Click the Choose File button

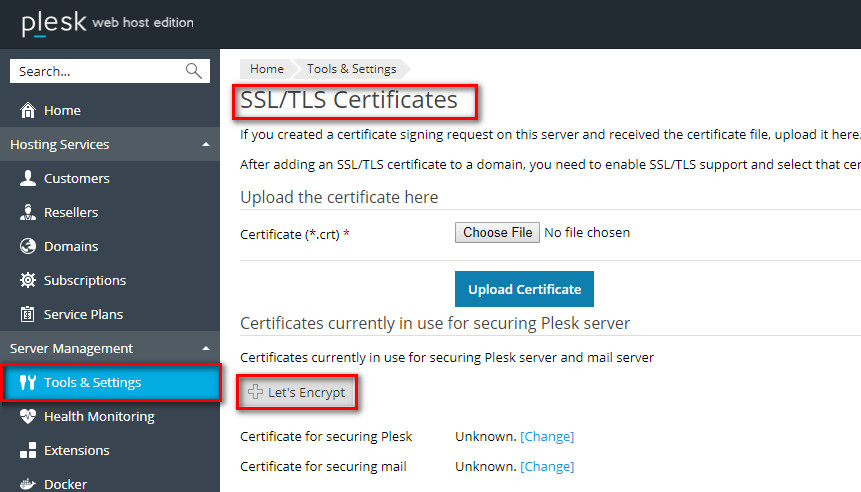coord(497,232)
